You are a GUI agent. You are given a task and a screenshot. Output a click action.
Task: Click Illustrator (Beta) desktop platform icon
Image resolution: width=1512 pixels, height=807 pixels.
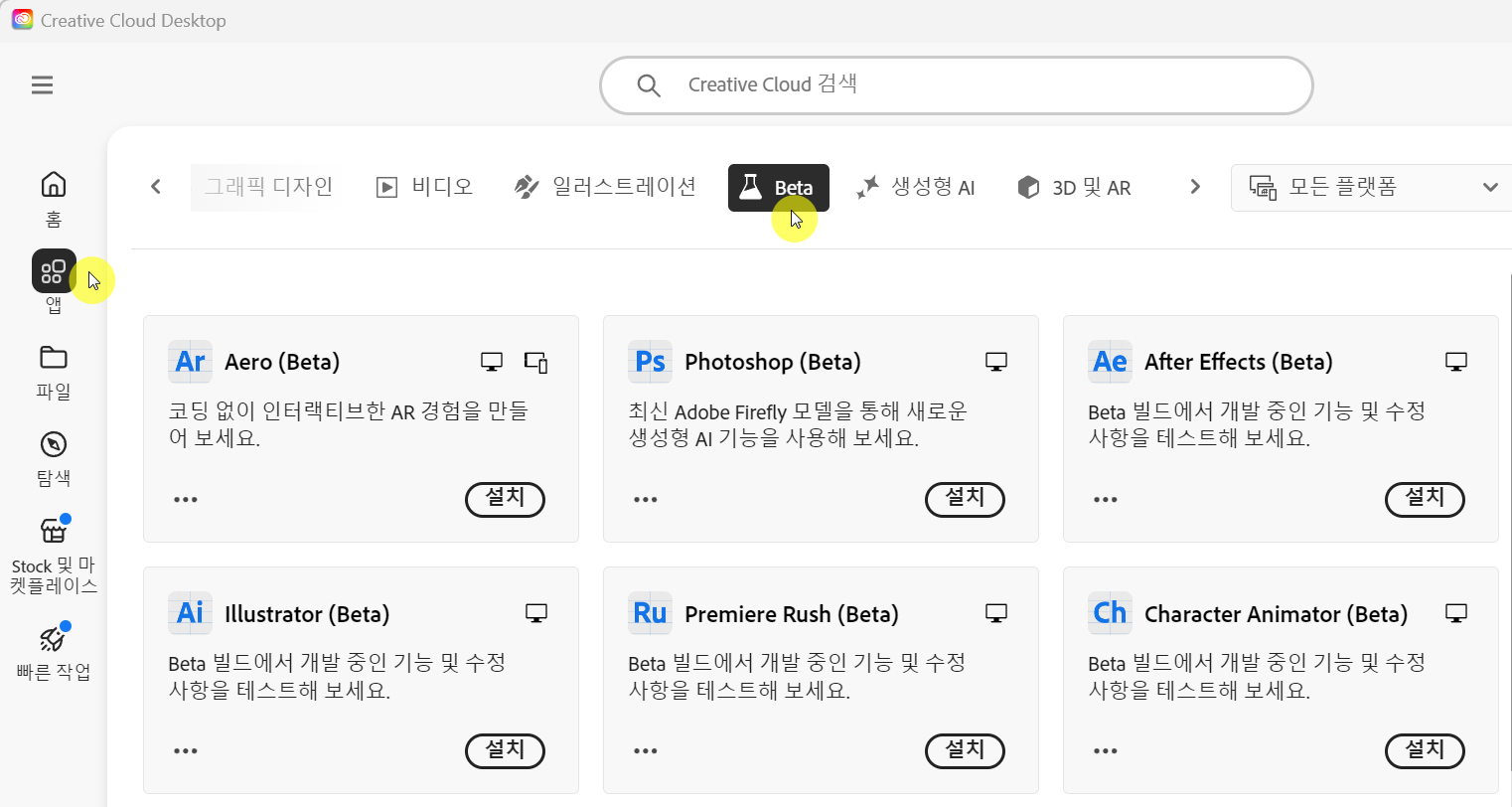click(x=536, y=613)
